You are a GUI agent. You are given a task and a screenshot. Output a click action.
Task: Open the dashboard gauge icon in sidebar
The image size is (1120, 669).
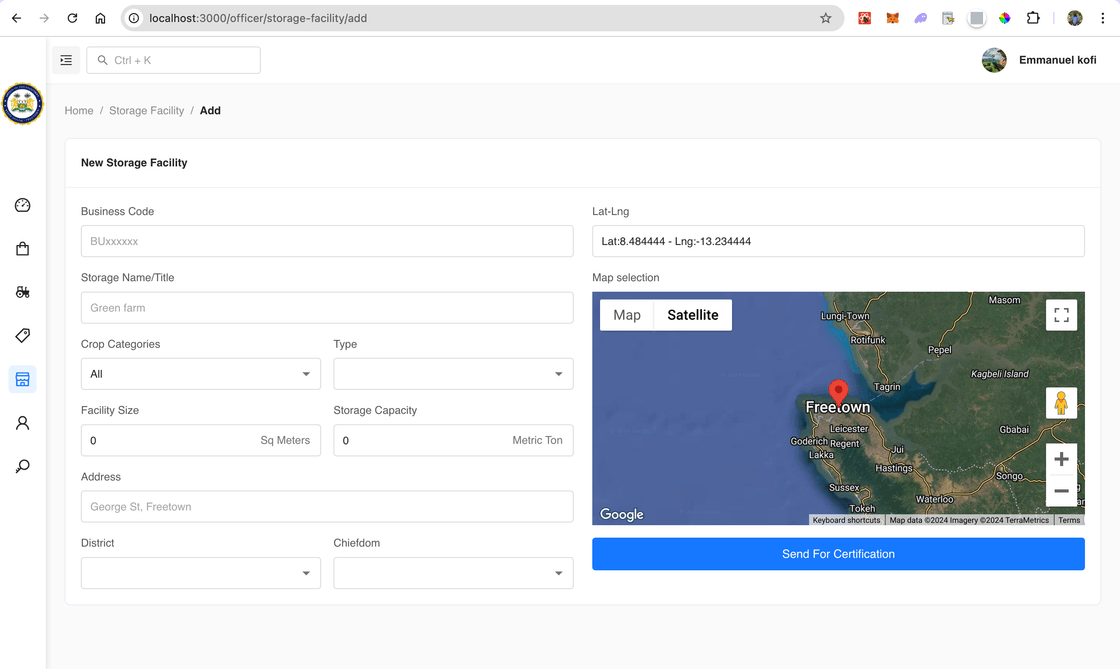(x=23, y=206)
